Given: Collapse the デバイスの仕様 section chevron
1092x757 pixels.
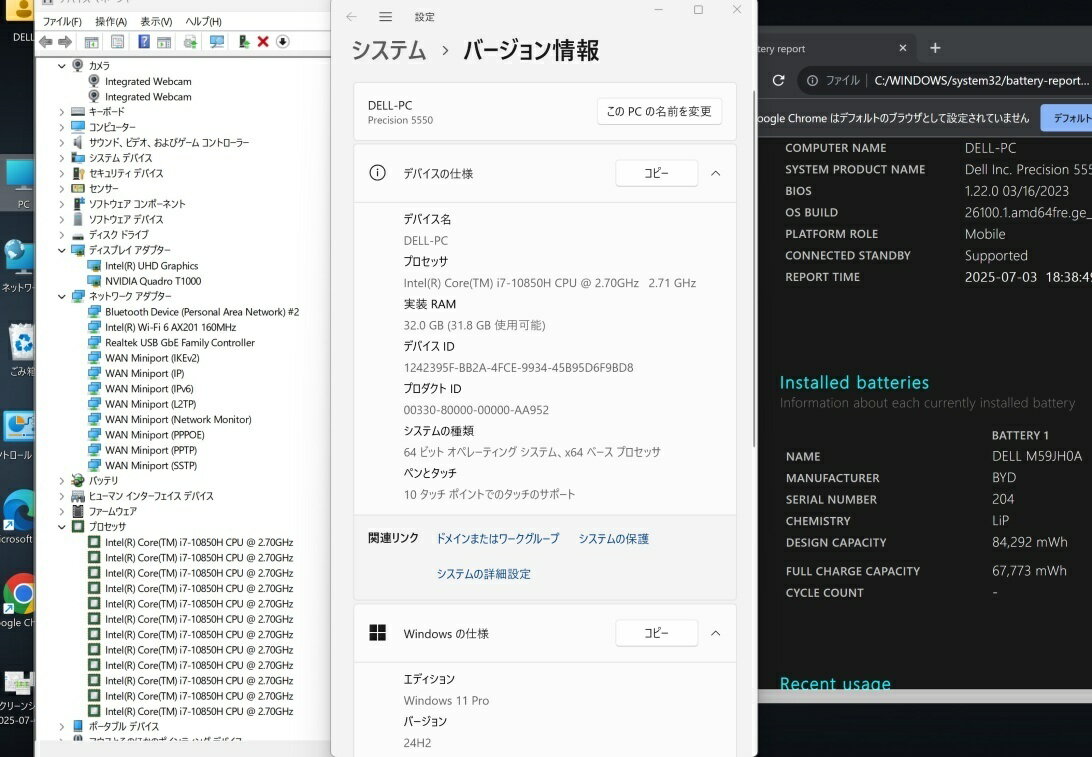Looking at the screenshot, I should [715, 173].
